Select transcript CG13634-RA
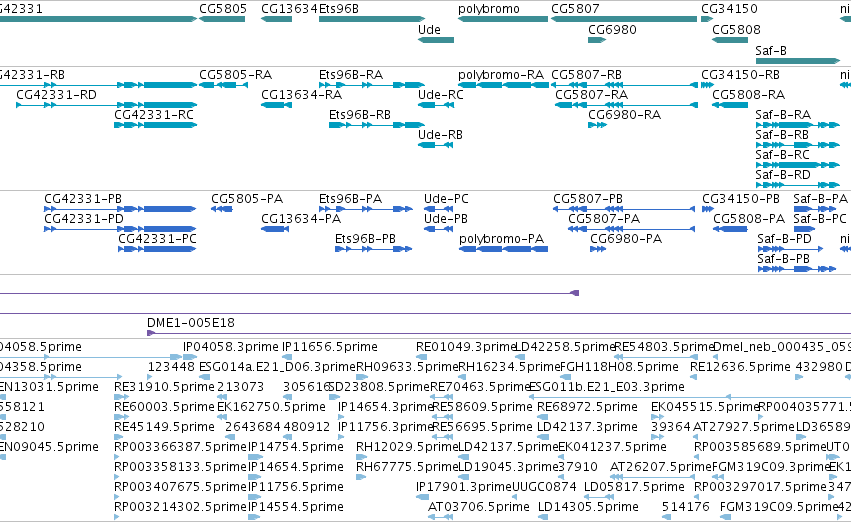Viewport: 851px width, 522px height. (x=302, y=95)
